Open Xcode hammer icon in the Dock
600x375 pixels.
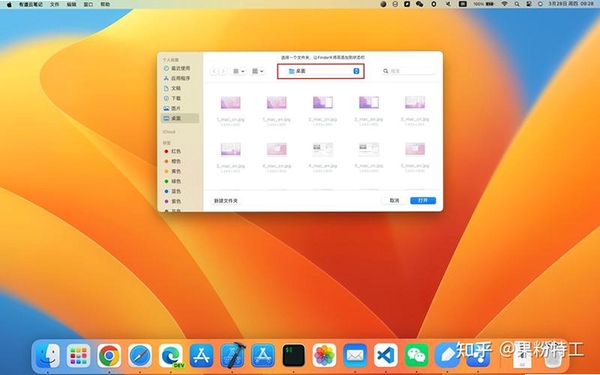tap(232, 356)
